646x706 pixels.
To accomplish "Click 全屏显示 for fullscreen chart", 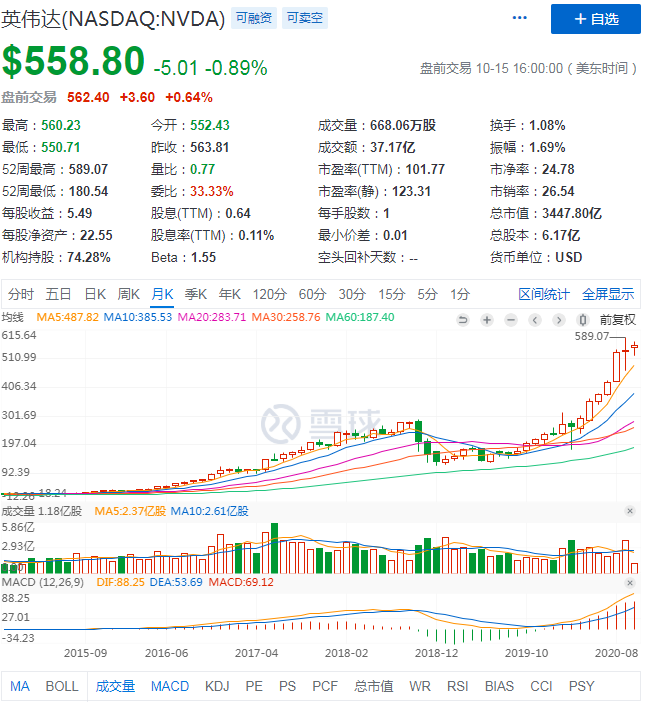I will click(608, 294).
